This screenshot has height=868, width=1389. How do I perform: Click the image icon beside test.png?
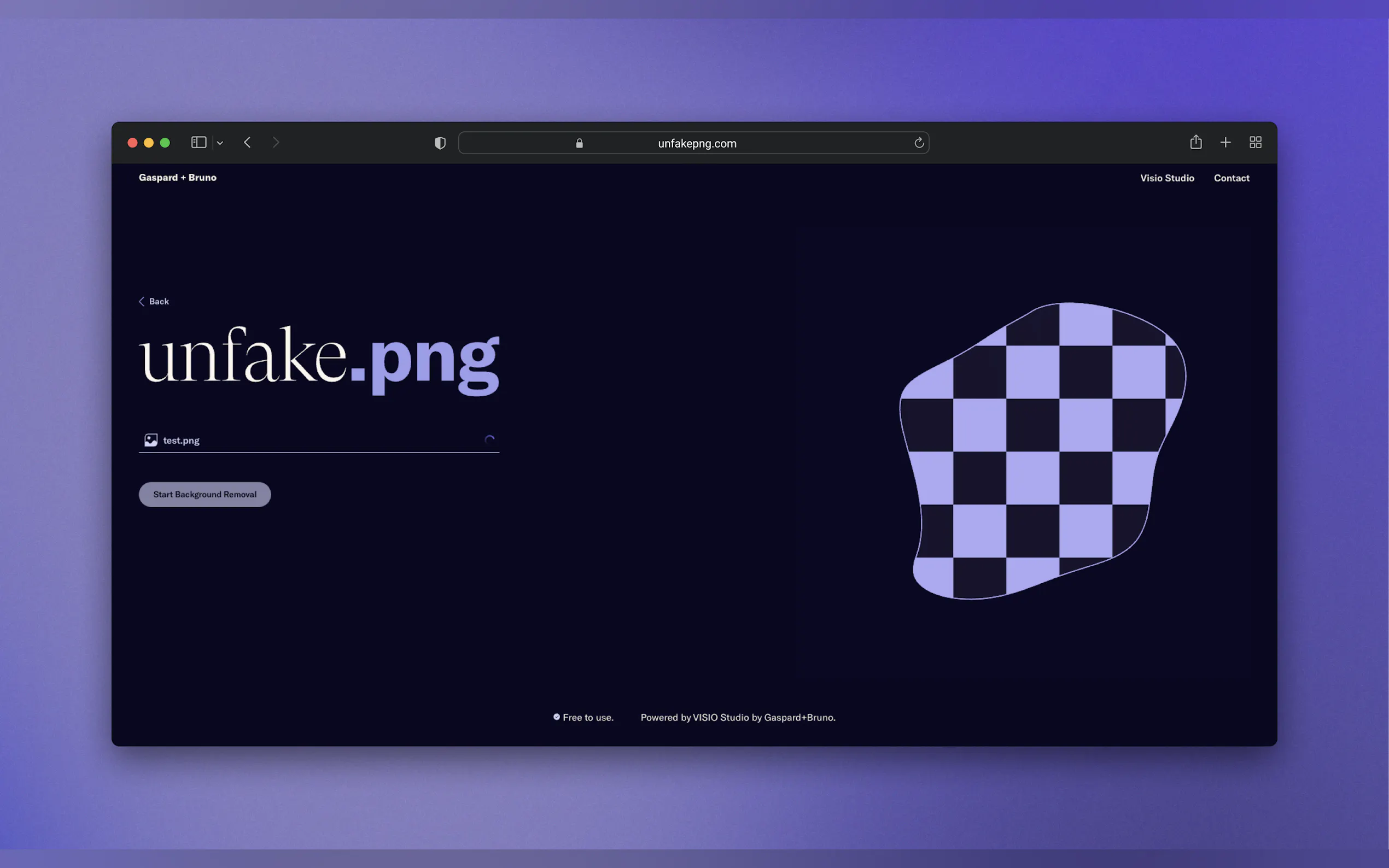click(x=151, y=441)
